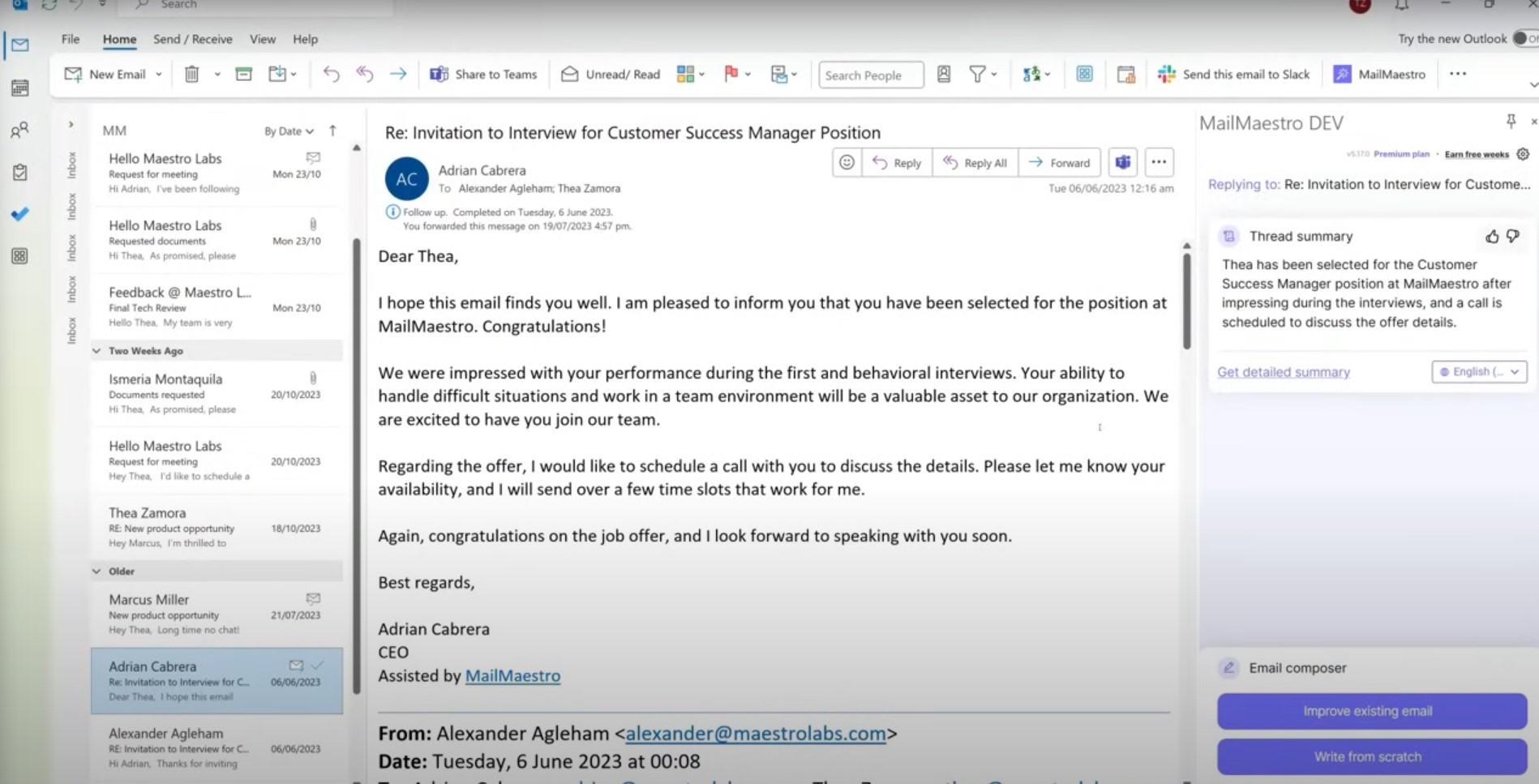
Task: Toggle the Try the new Outlook switch
Action: 1525,39
